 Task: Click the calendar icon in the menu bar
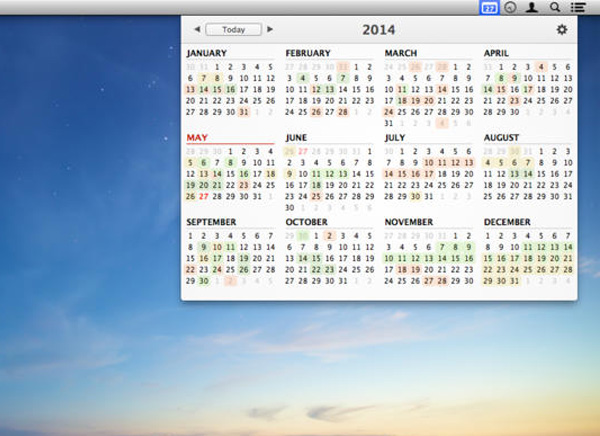[489, 8]
